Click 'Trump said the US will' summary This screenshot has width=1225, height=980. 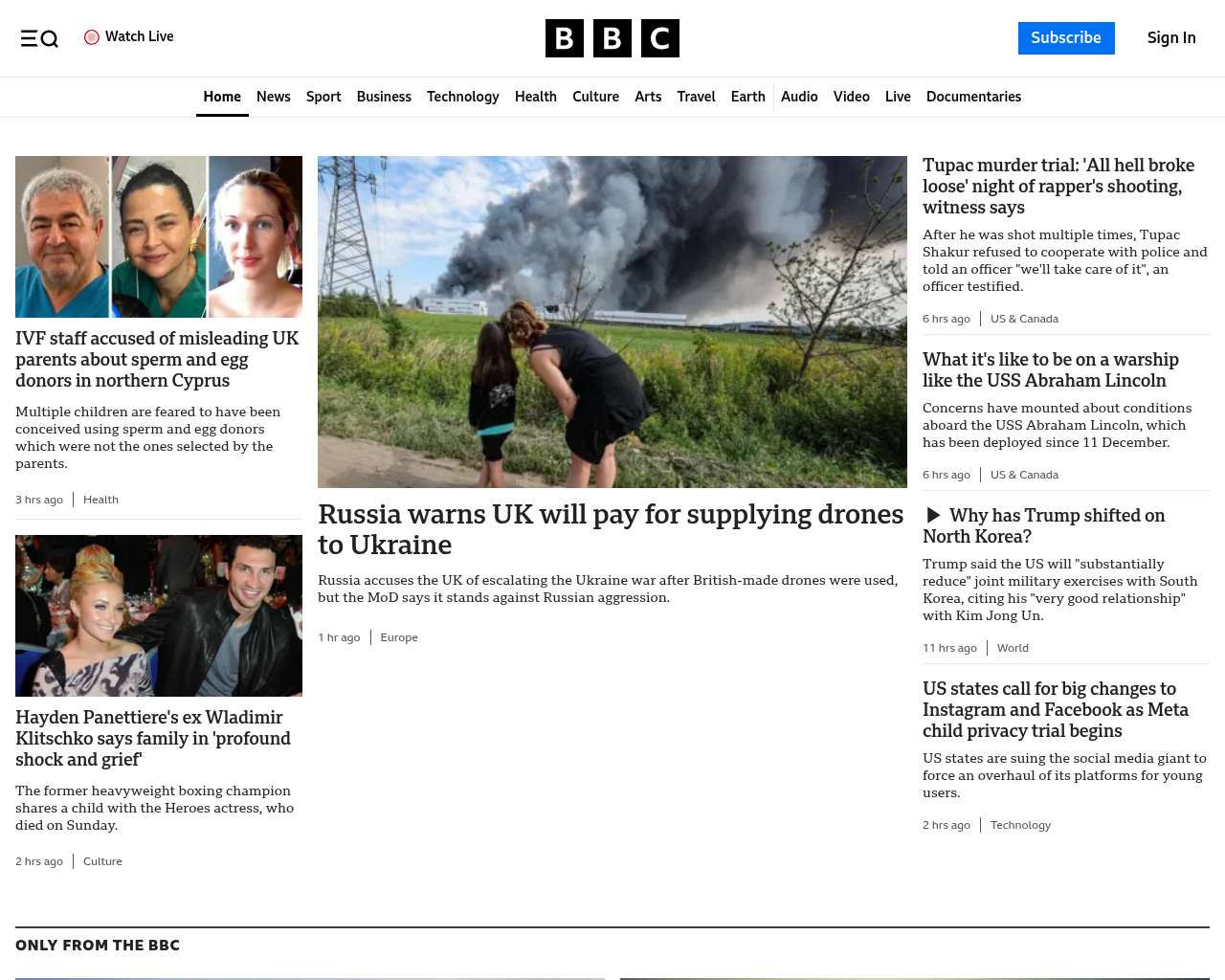click(1059, 590)
